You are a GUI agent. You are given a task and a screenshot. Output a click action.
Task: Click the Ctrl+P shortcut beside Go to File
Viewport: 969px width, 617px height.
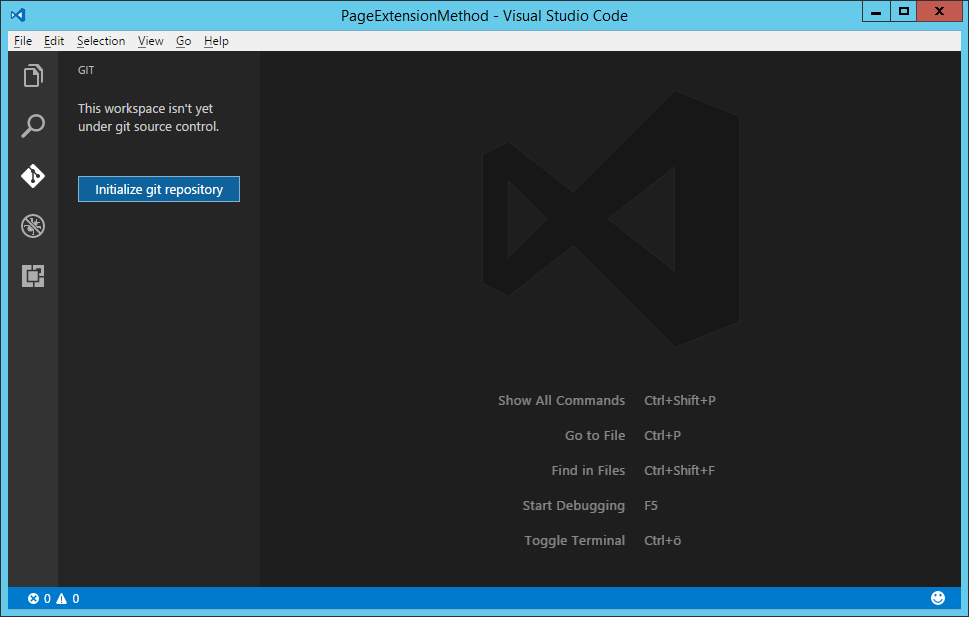point(662,436)
